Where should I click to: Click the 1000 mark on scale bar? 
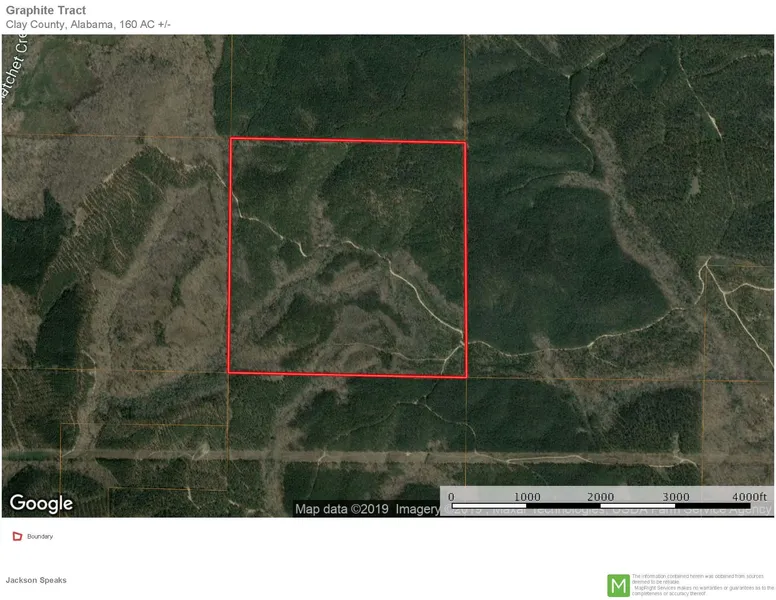[x=526, y=497]
